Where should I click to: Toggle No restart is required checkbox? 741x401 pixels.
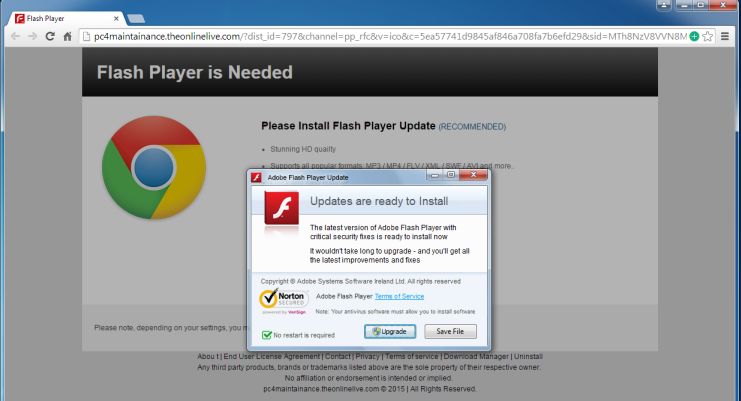[x=267, y=335]
